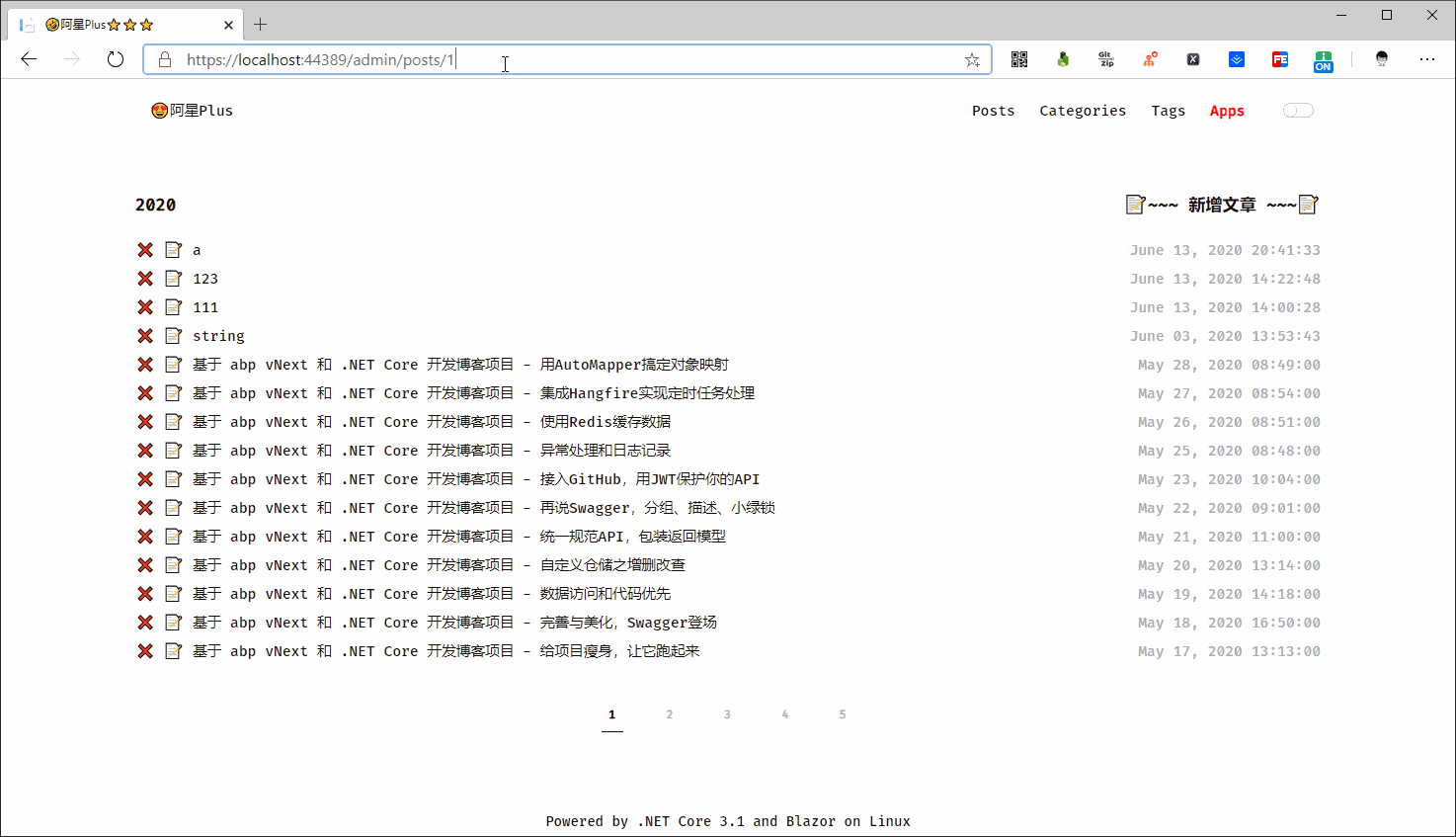The width and height of the screenshot is (1456, 837).
Task: Delete the post titled 'a'
Action: click(x=145, y=250)
